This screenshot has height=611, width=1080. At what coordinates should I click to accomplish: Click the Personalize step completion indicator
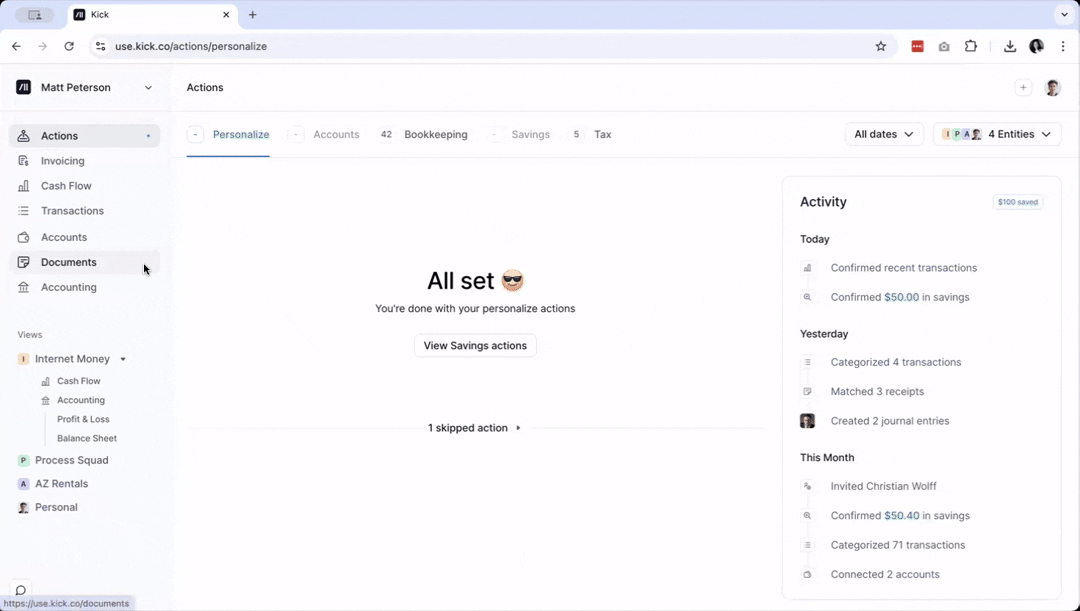(x=195, y=134)
